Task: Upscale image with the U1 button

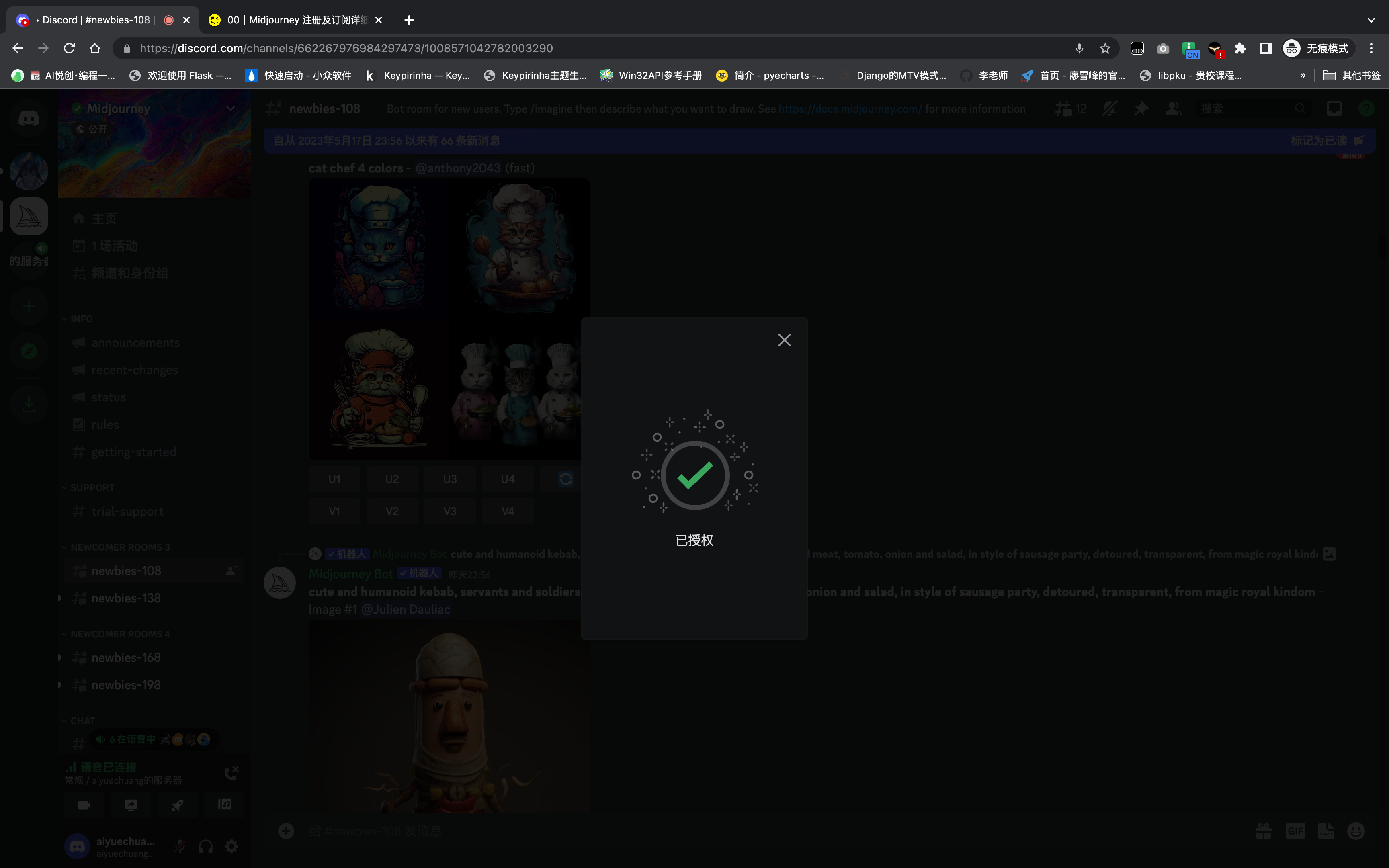Action: tap(335, 479)
